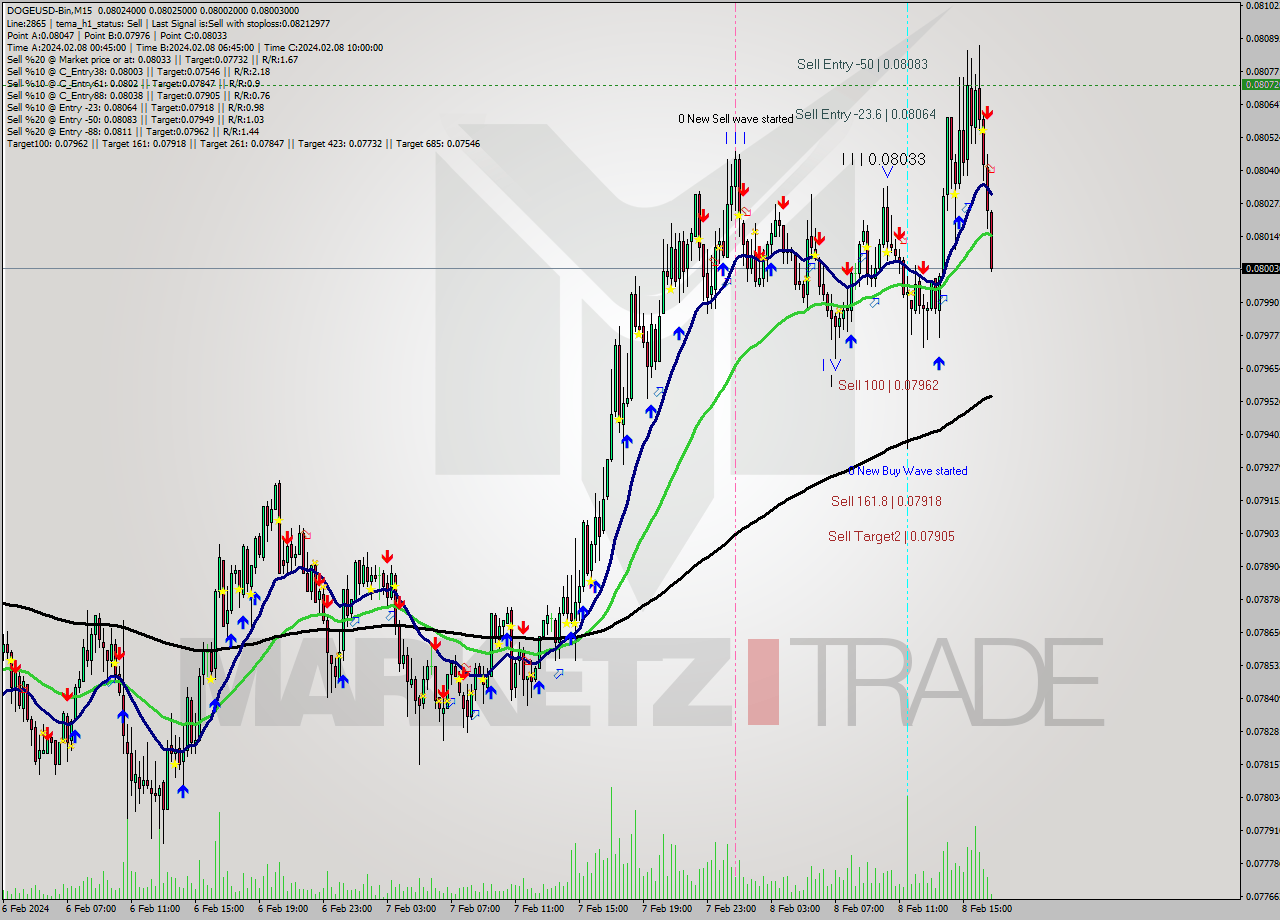The width and height of the screenshot is (1280, 920).
Task: Click the 'Sell 100 | 0.07962' label
Action: pos(888,385)
